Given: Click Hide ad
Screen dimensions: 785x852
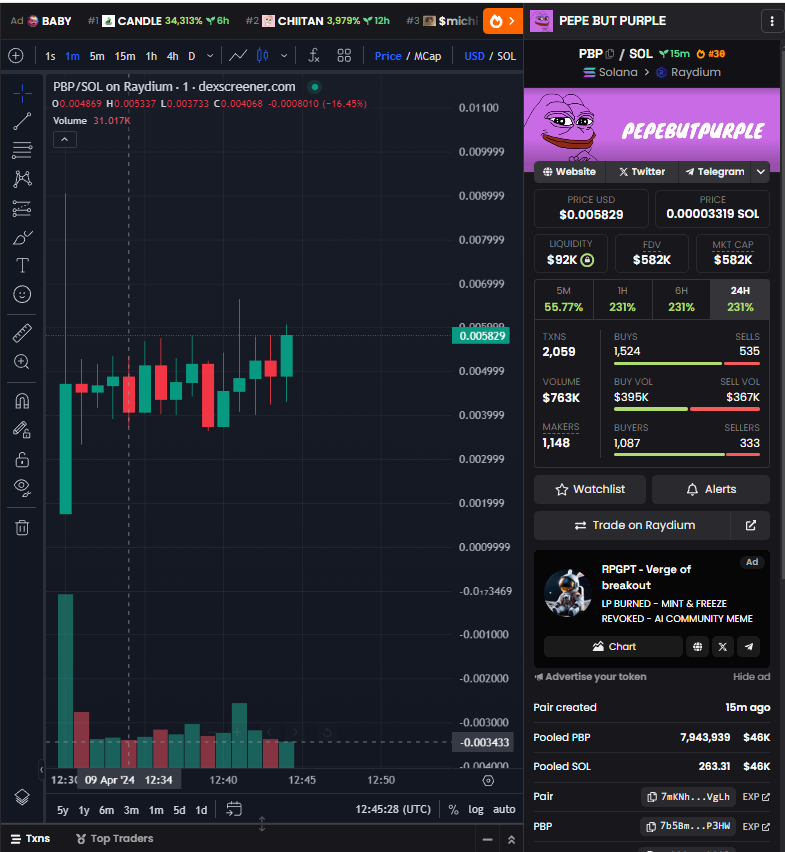Looking at the screenshot, I should coord(751,676).
